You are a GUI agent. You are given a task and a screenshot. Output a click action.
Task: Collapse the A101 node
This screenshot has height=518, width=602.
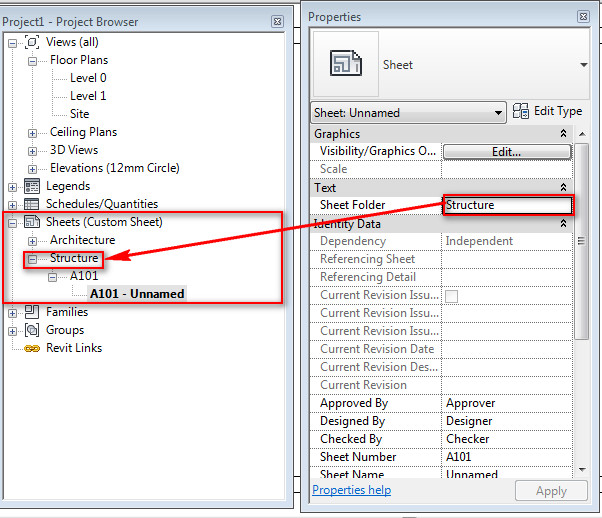pyautogui.click(x=53, y=277)
